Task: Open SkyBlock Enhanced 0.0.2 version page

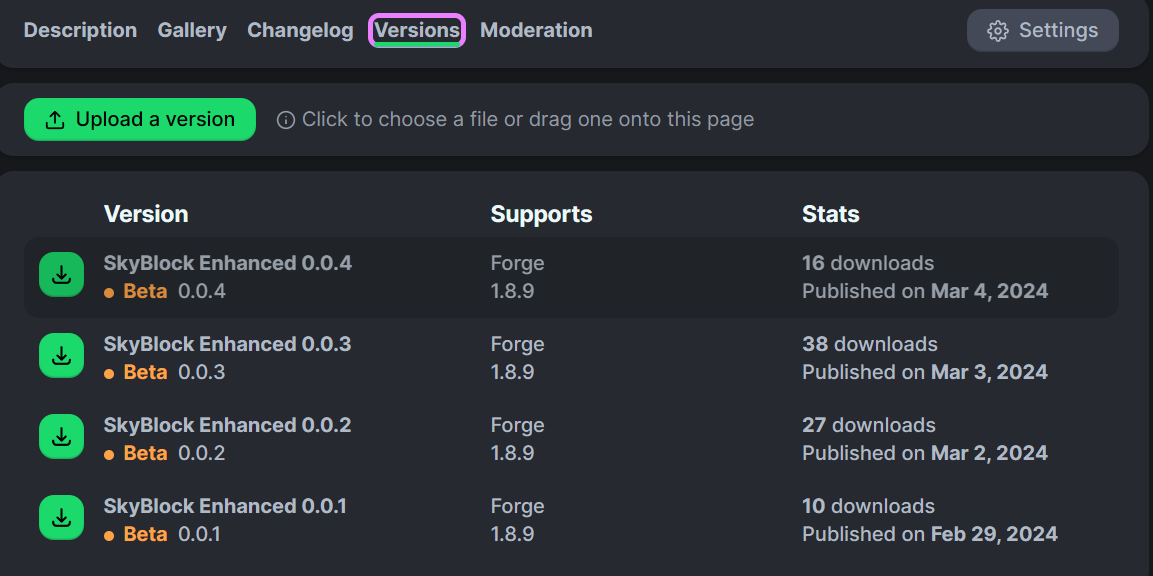Action: [227, 424]
